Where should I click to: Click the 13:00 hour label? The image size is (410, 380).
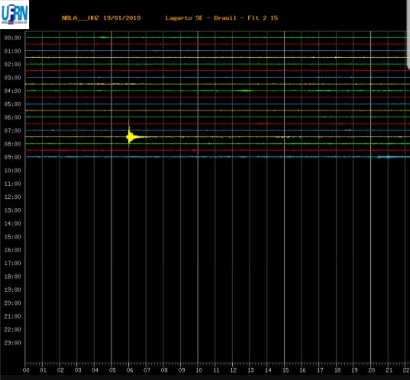point(13,210)
